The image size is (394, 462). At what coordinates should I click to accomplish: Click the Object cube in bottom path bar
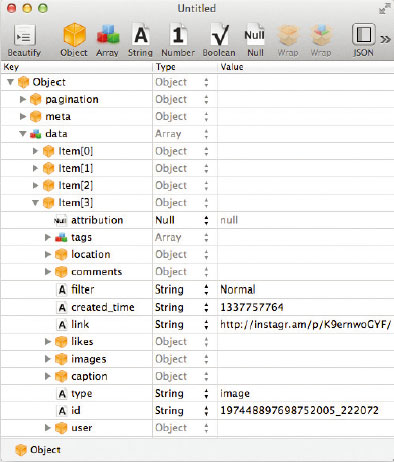click(x=21, y=450)
